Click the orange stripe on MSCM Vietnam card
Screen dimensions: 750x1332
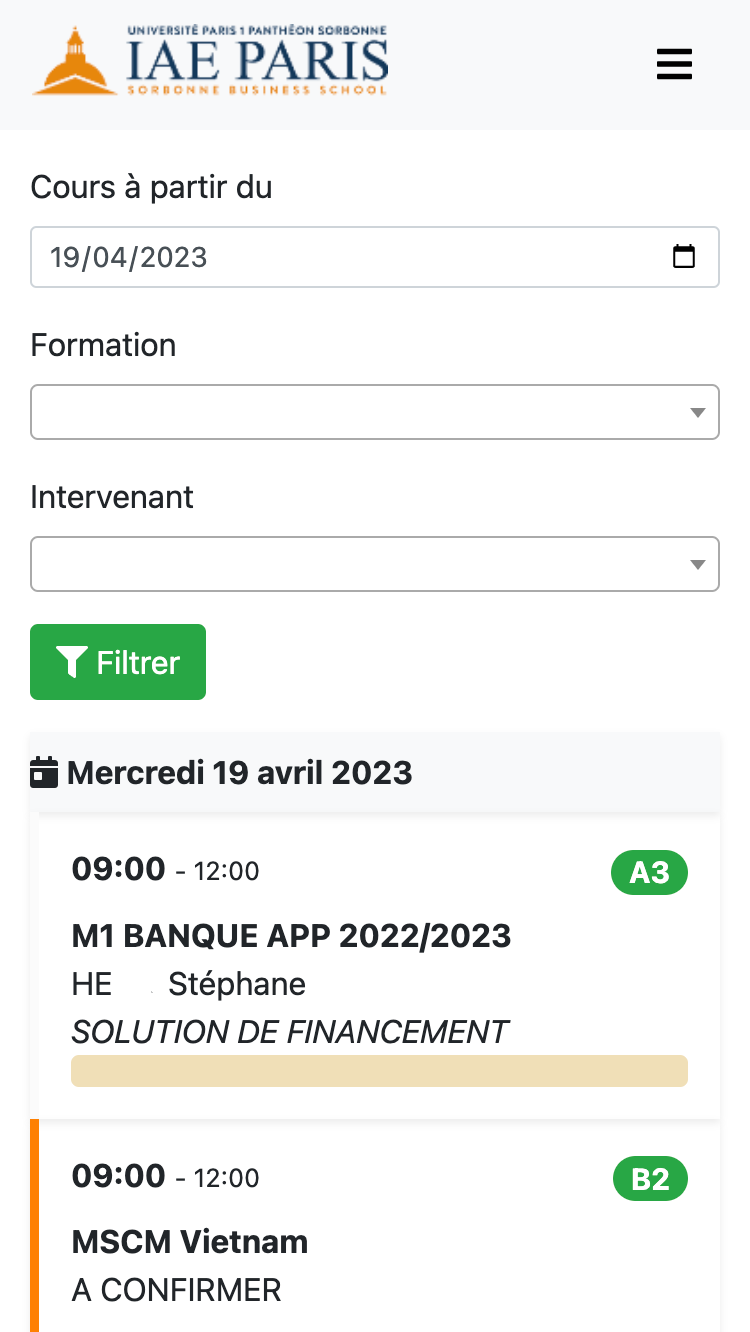[35, 1226]
